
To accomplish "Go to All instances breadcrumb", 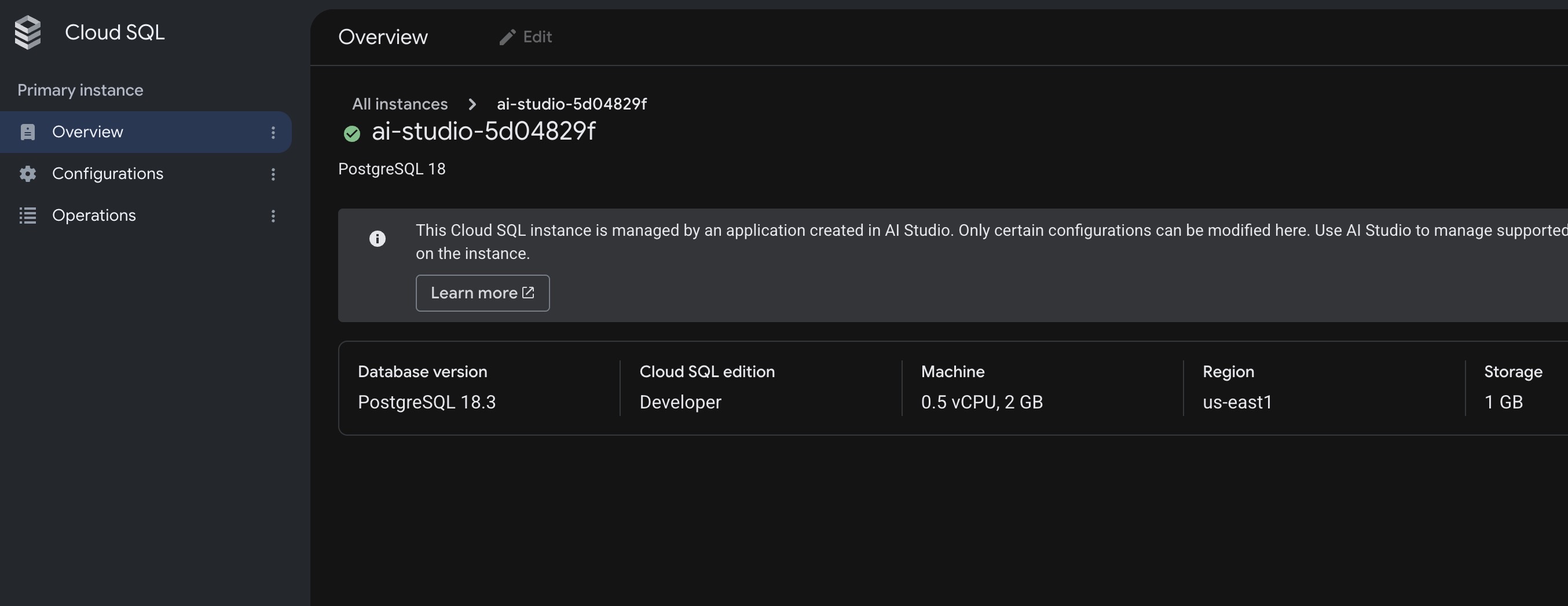I will 400,104.
